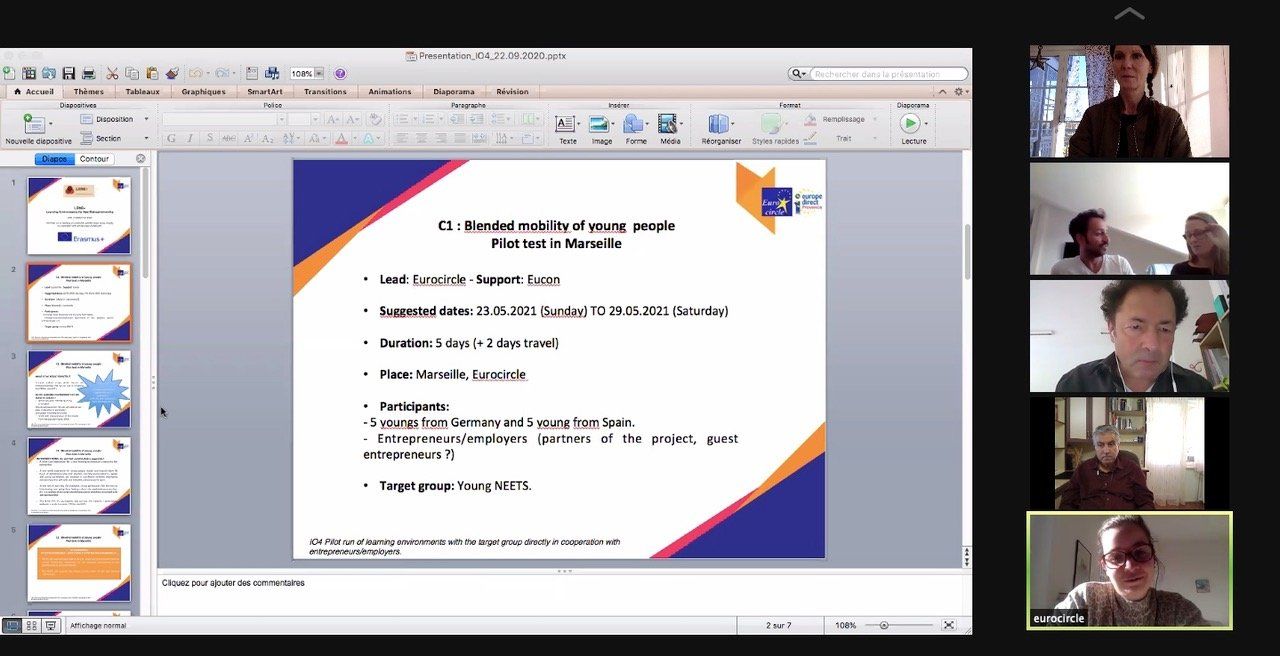Expand the Lecture dropdown arrow

click(926, 124)
